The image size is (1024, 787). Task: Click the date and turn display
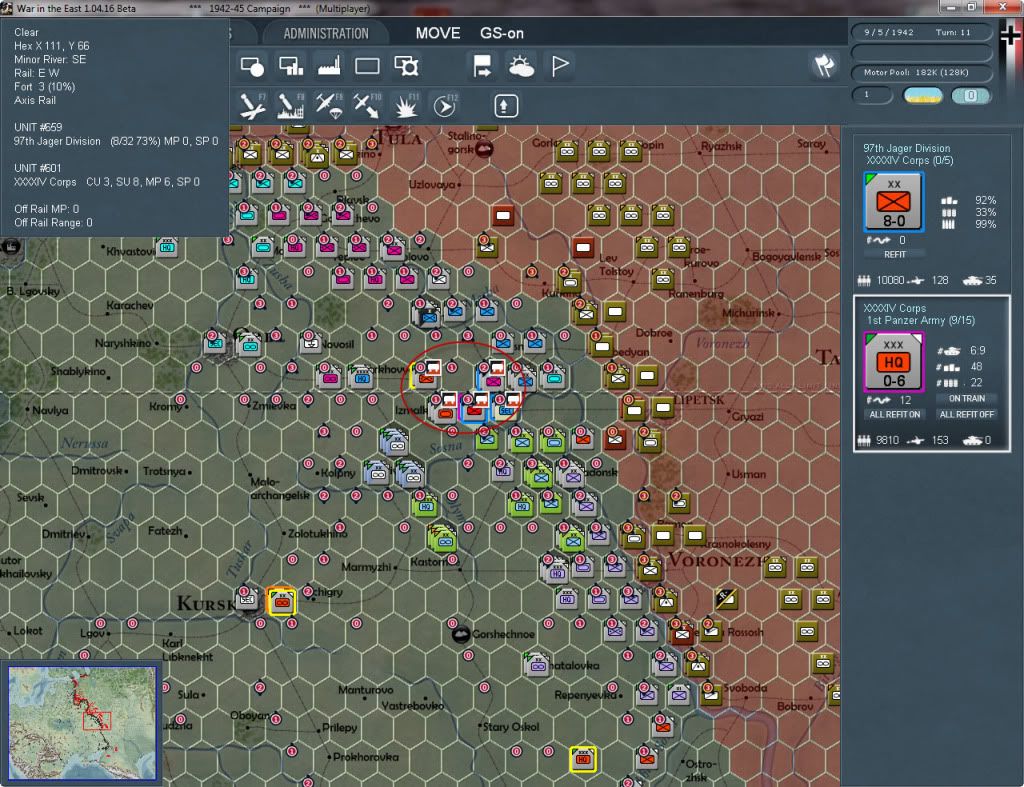tap(921, 32)
